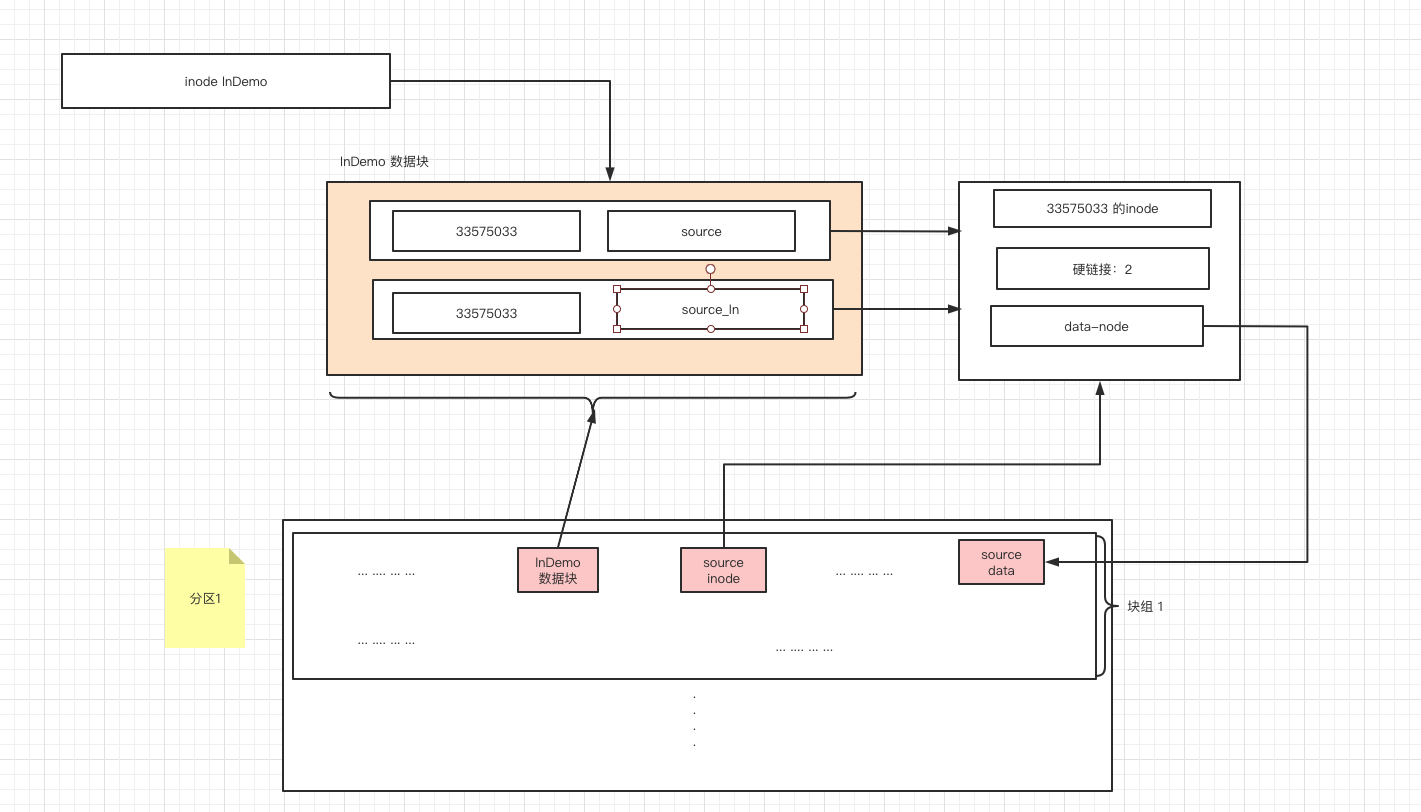Screen dimensions: 1421x812
Task: Click the lower 33575033 box beside source_ln
Action: [x=486, y=313]
